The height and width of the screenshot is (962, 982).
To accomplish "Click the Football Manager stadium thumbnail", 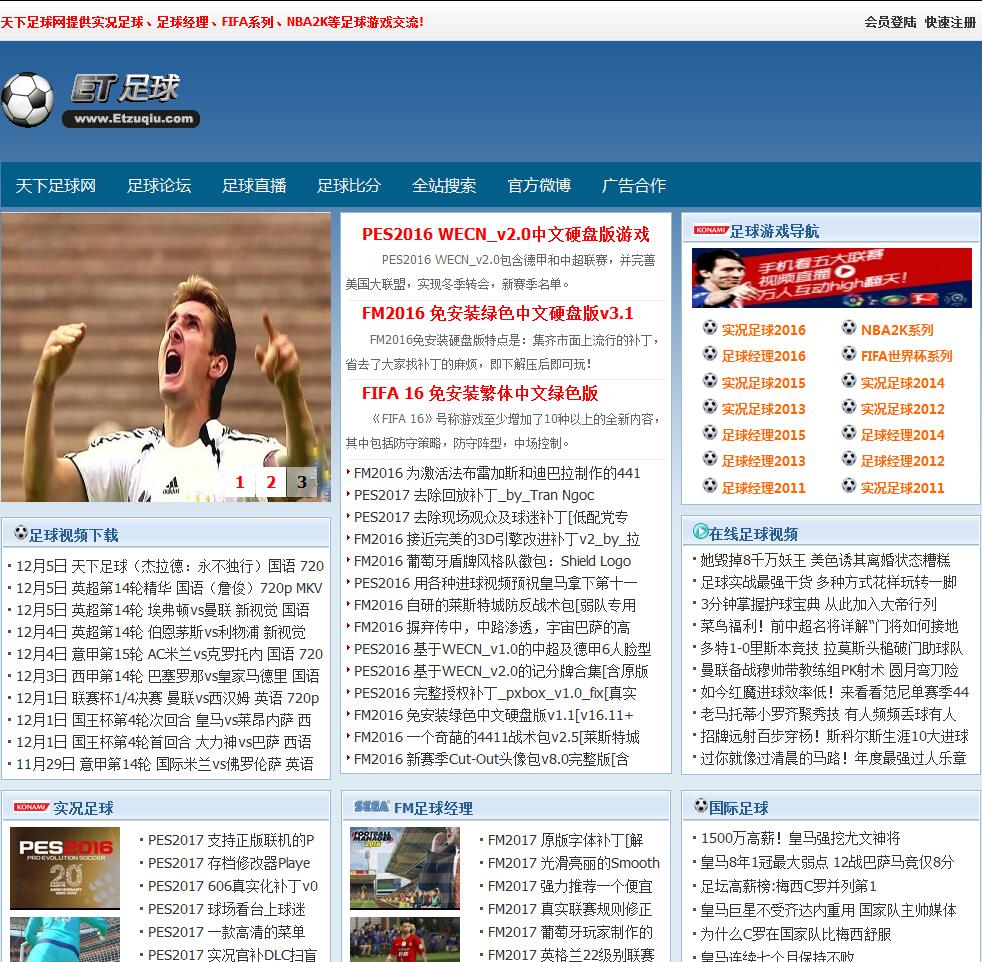I will tap(405, 868).
